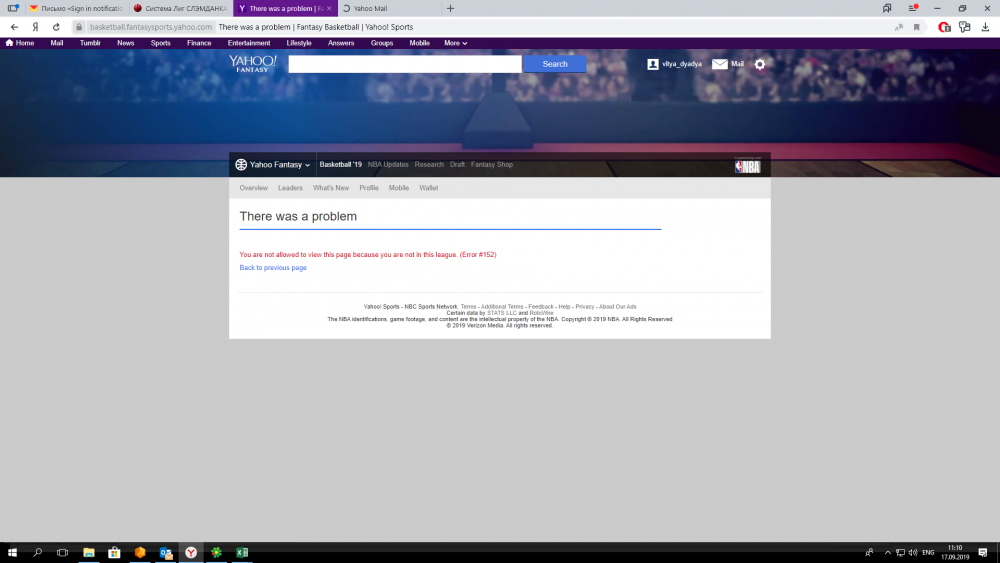Open Finance in the Yahoo top bar
The width and height of the screenshot is (1000, 563).
pyautogui.click(x=199, y=43)
